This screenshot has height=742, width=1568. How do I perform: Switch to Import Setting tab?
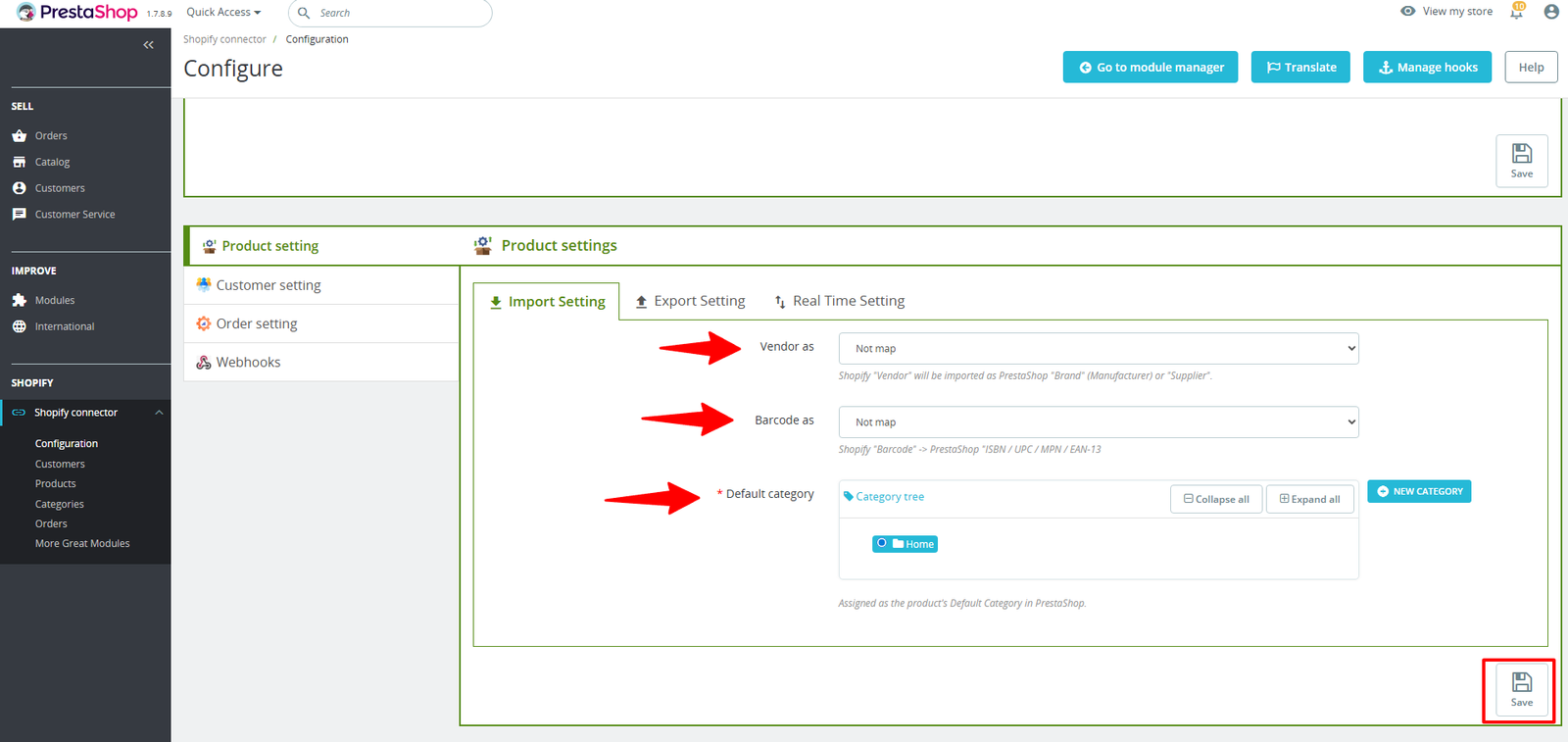[547, 302]
